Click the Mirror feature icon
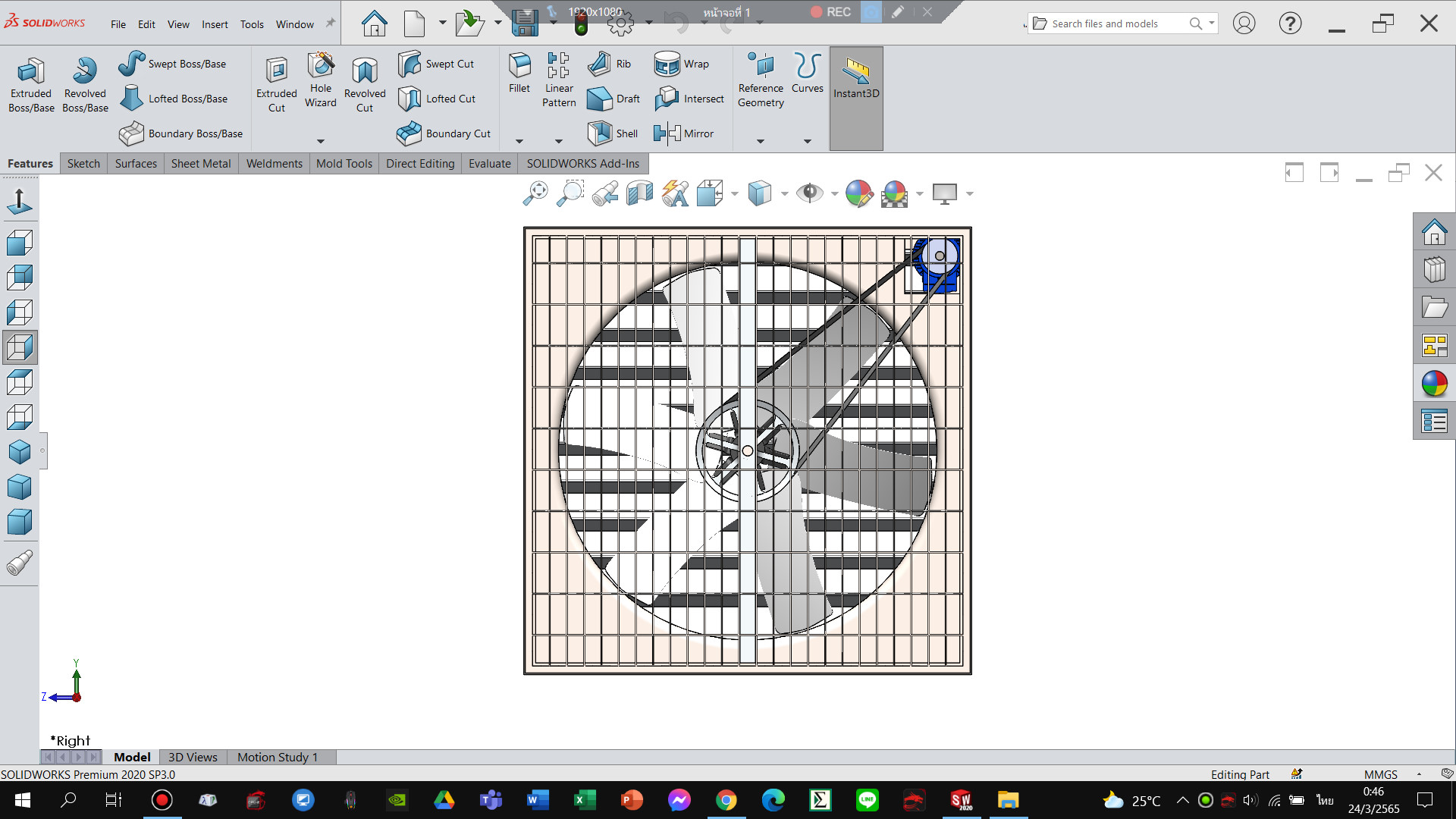The image size is (1456, 819). [667, 133]
